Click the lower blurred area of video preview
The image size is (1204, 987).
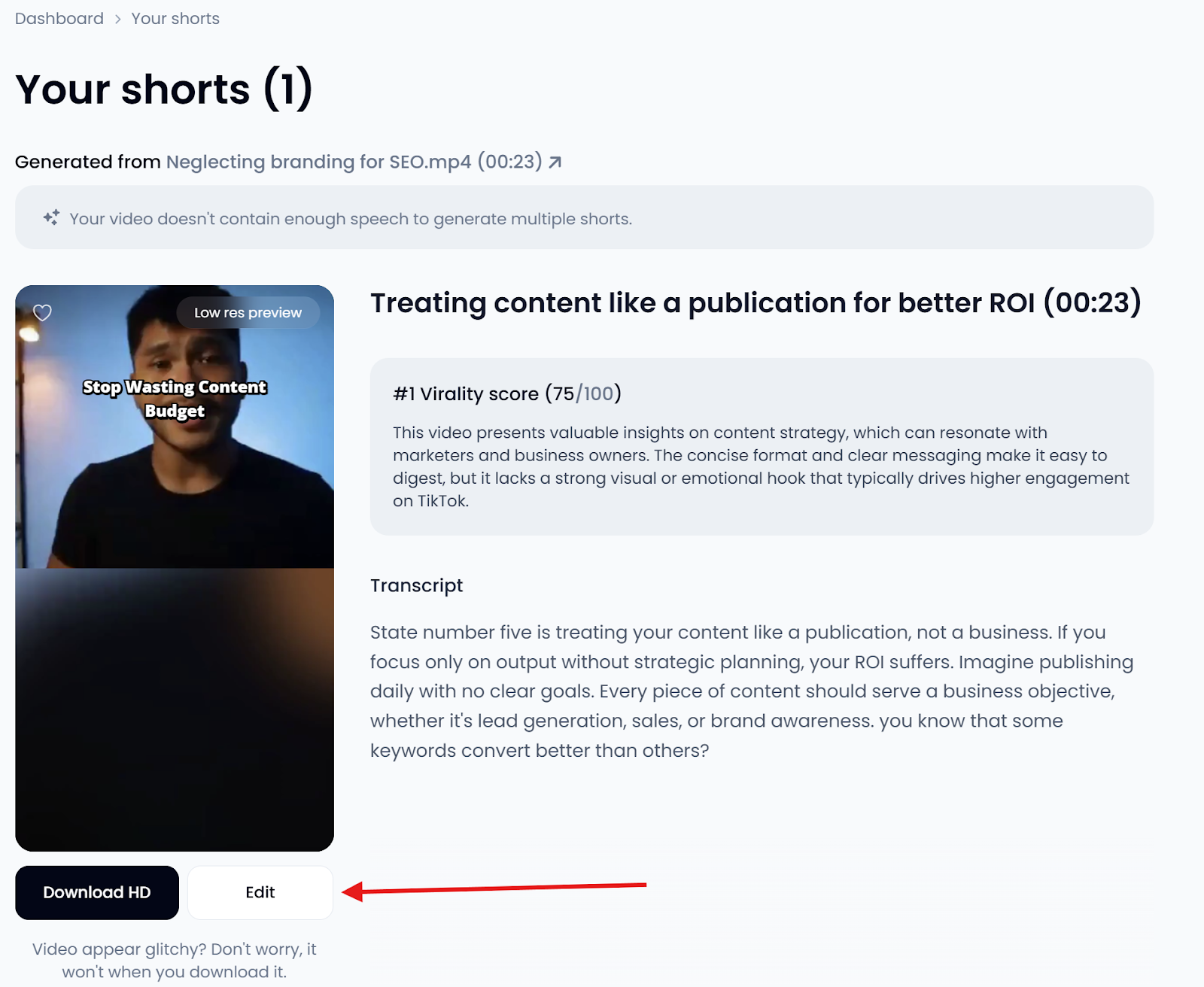tap(175, 709)
